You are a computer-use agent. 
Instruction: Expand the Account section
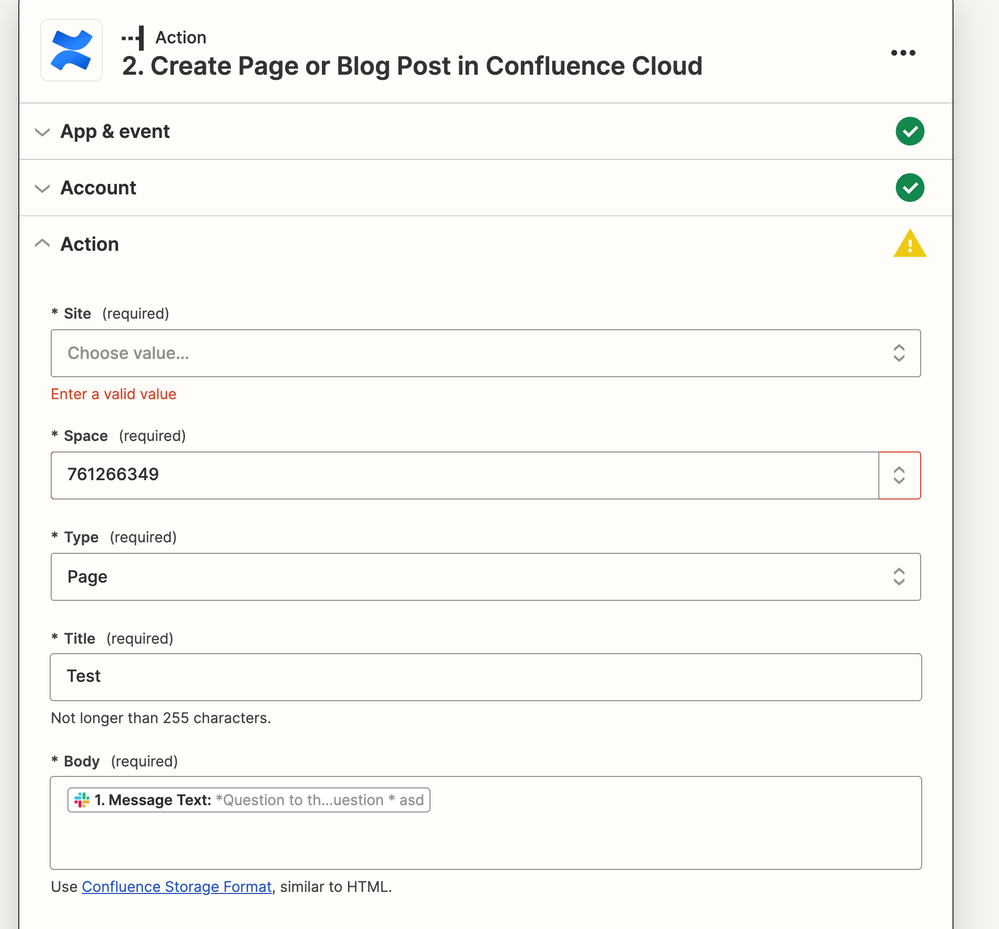[x=42, y=189]
